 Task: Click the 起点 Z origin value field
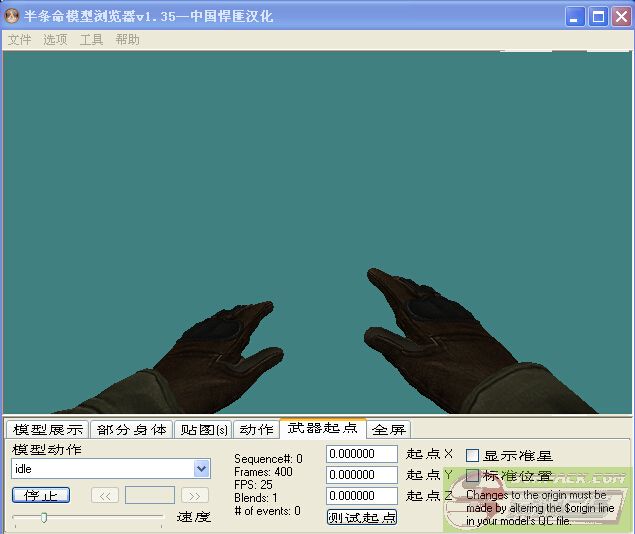pos(362,496)
